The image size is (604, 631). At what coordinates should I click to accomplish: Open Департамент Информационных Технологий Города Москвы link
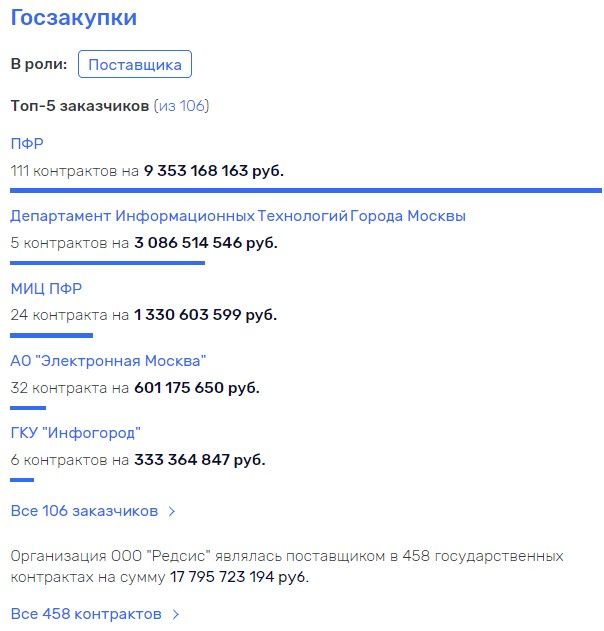pos(238,216)
